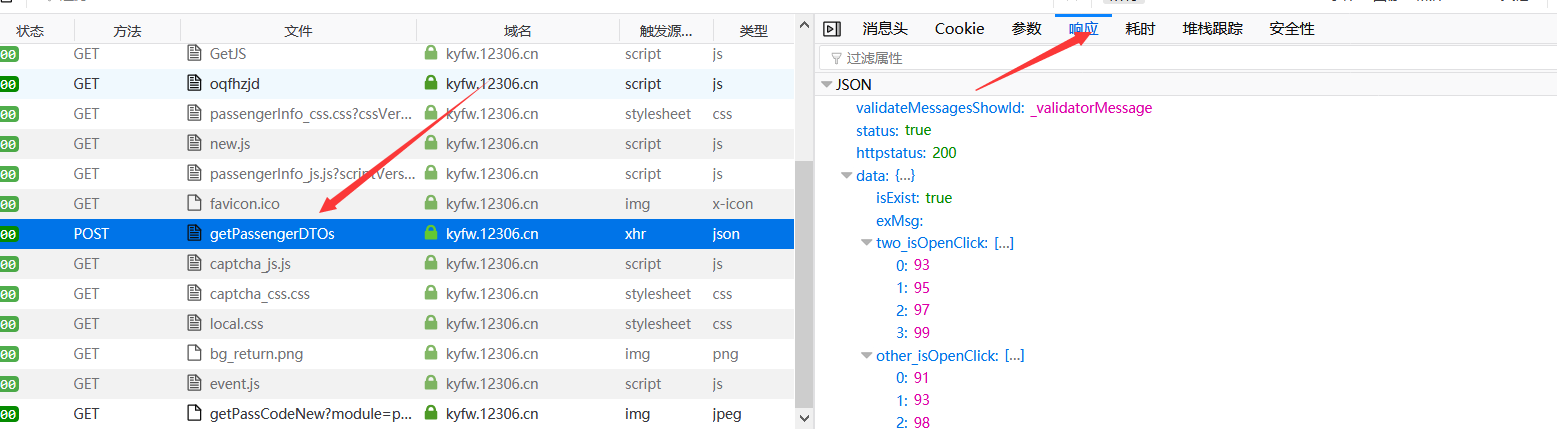This screenshot has width=1557, height=429.
Task: Click the lock icon in event.js row
Action: tap(431, 383)
